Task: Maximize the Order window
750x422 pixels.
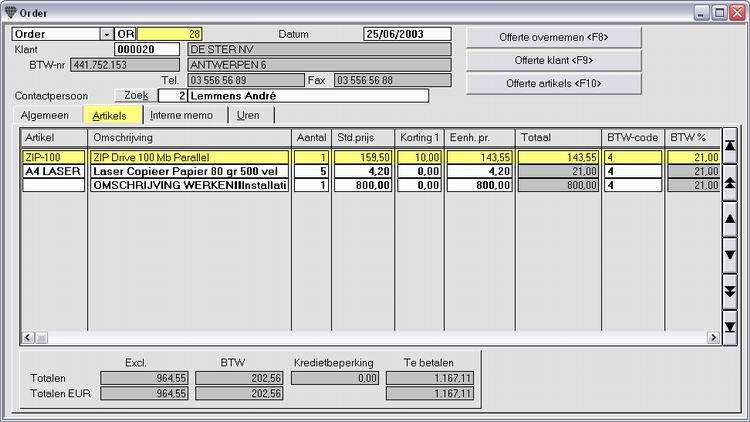Action: pyautogui.click(x=719, y=13)
